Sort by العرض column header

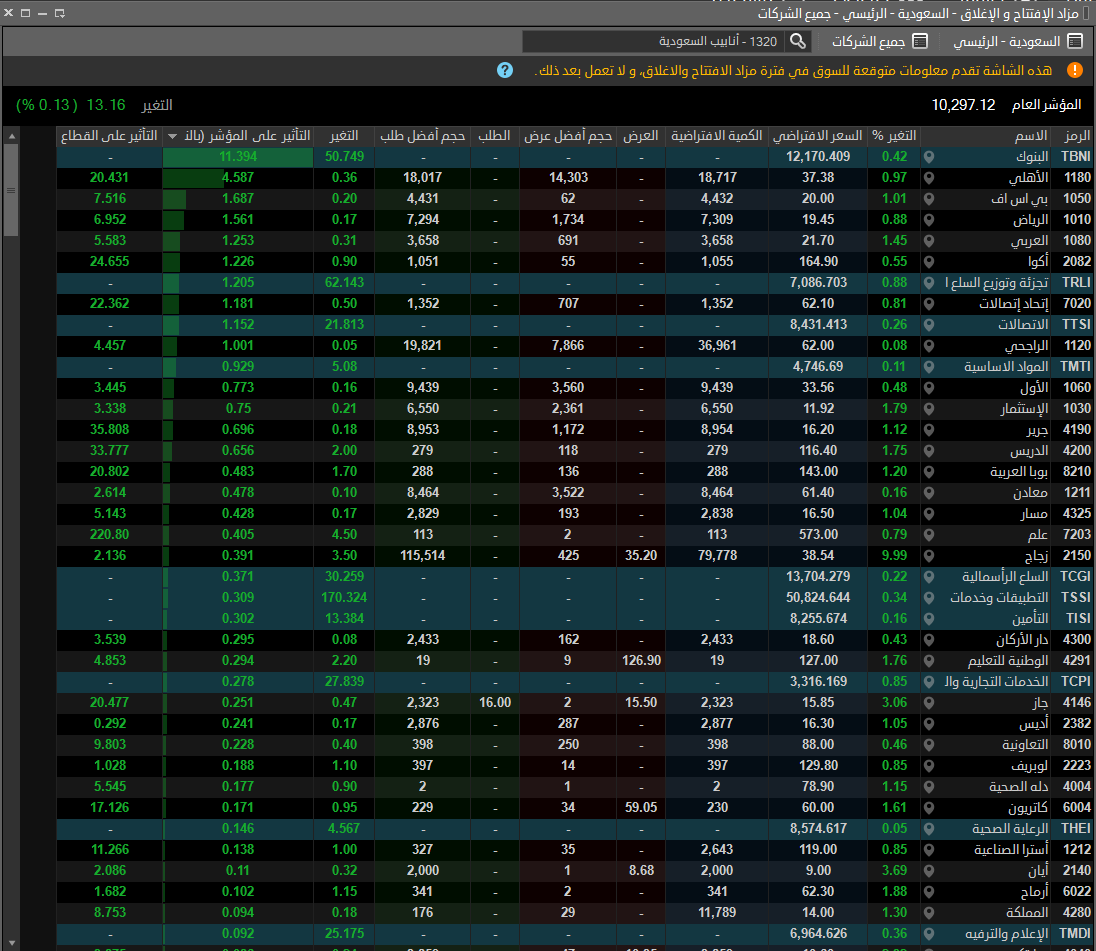pyautogui.click(x=640, y=136)
